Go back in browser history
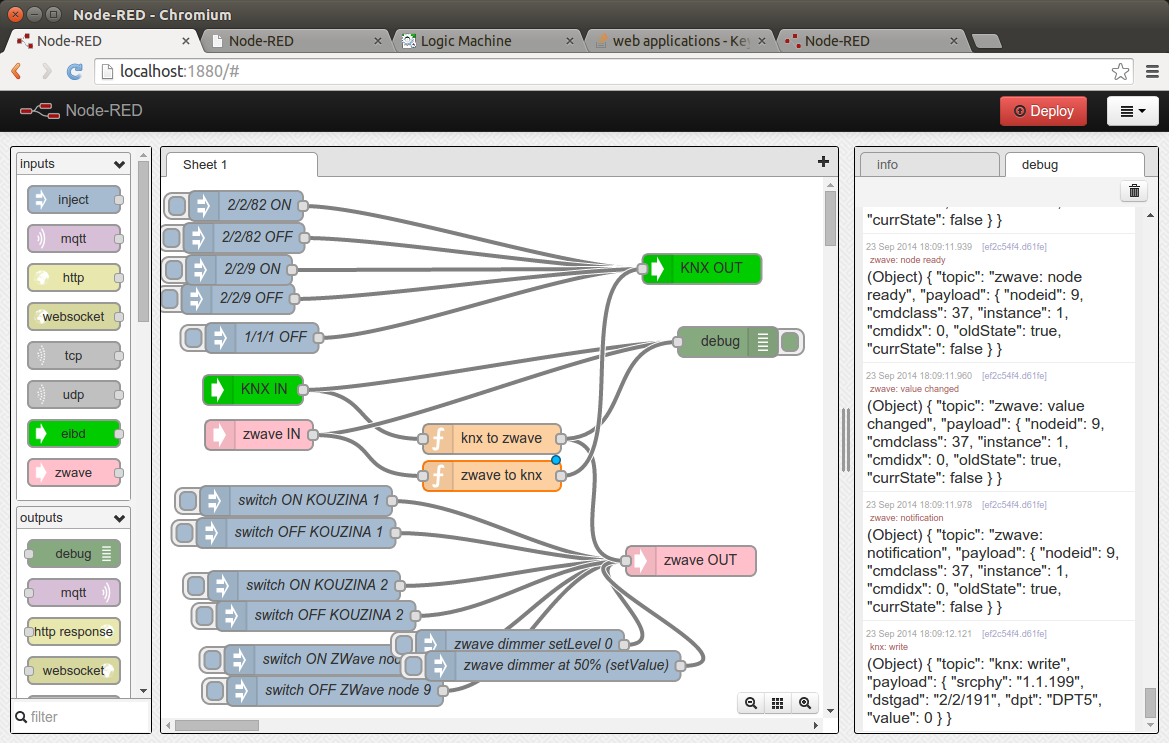 point(17,72)
